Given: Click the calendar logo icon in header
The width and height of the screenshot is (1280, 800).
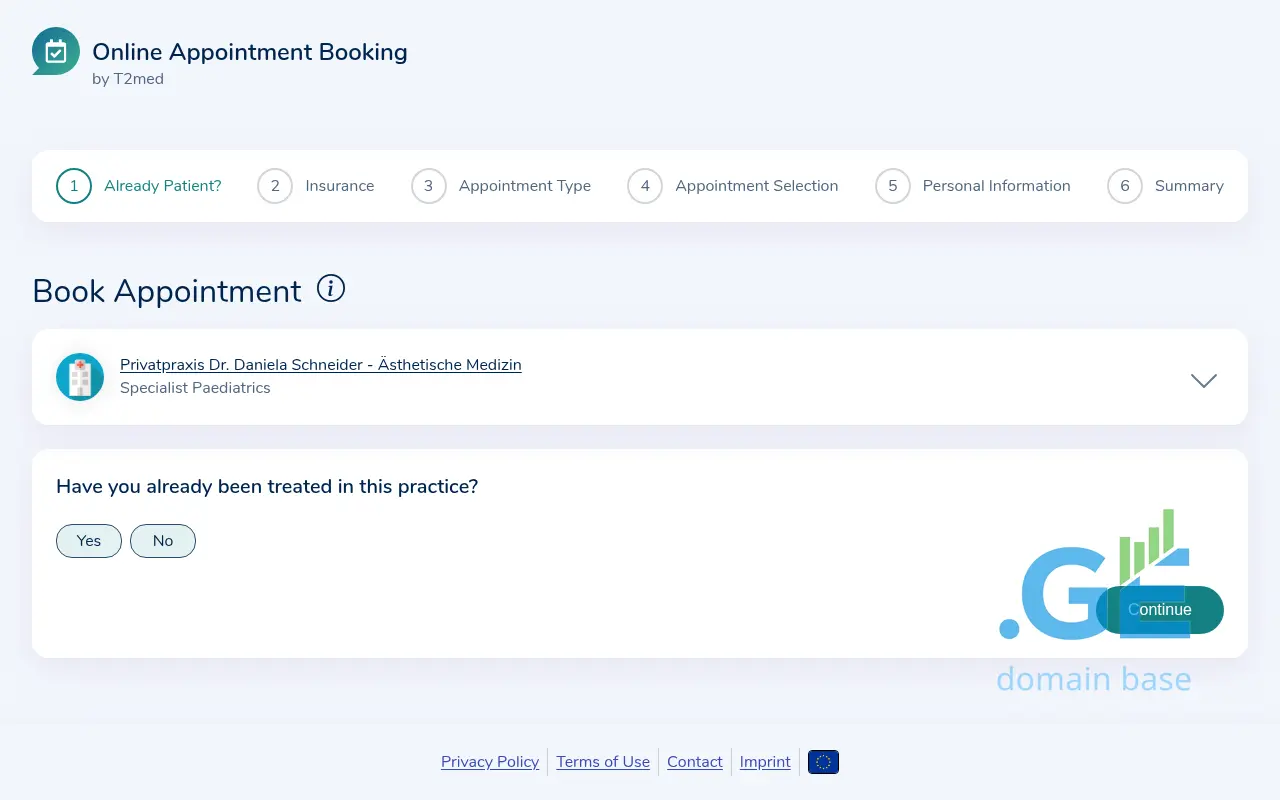Looking at the screenshot, I should (56, 51).
